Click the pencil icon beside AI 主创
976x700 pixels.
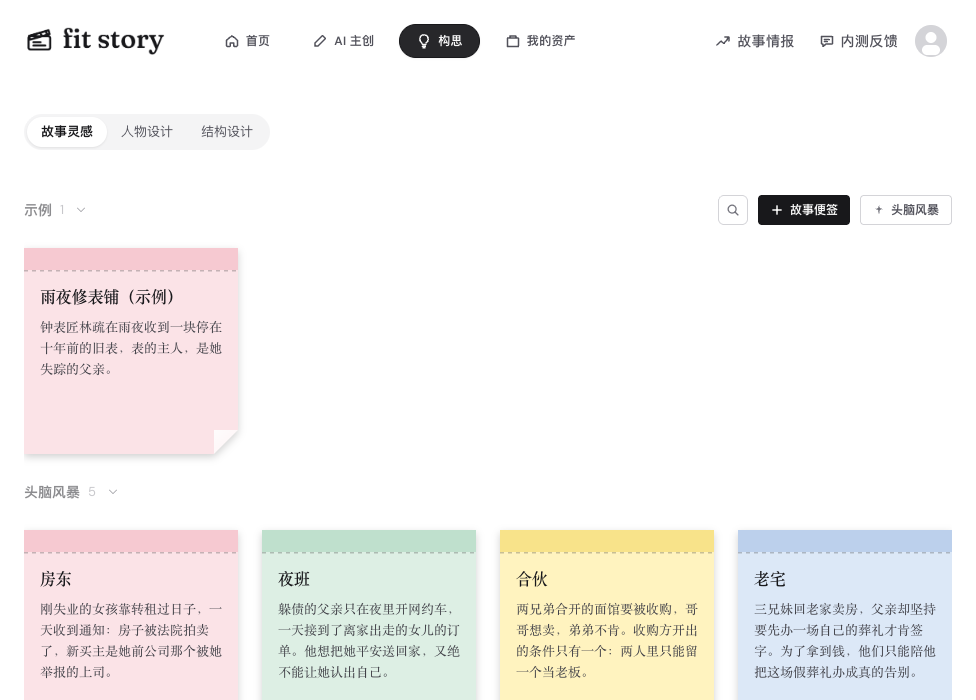coord(320,41)
